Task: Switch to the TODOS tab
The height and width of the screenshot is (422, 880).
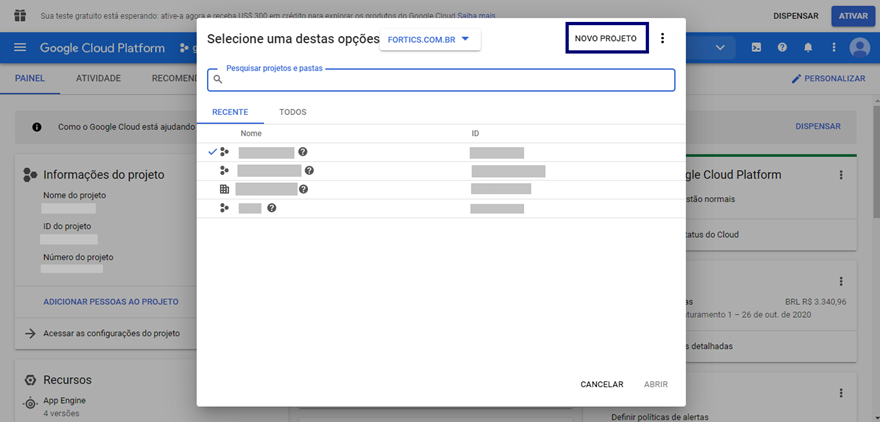Action: 293,112
